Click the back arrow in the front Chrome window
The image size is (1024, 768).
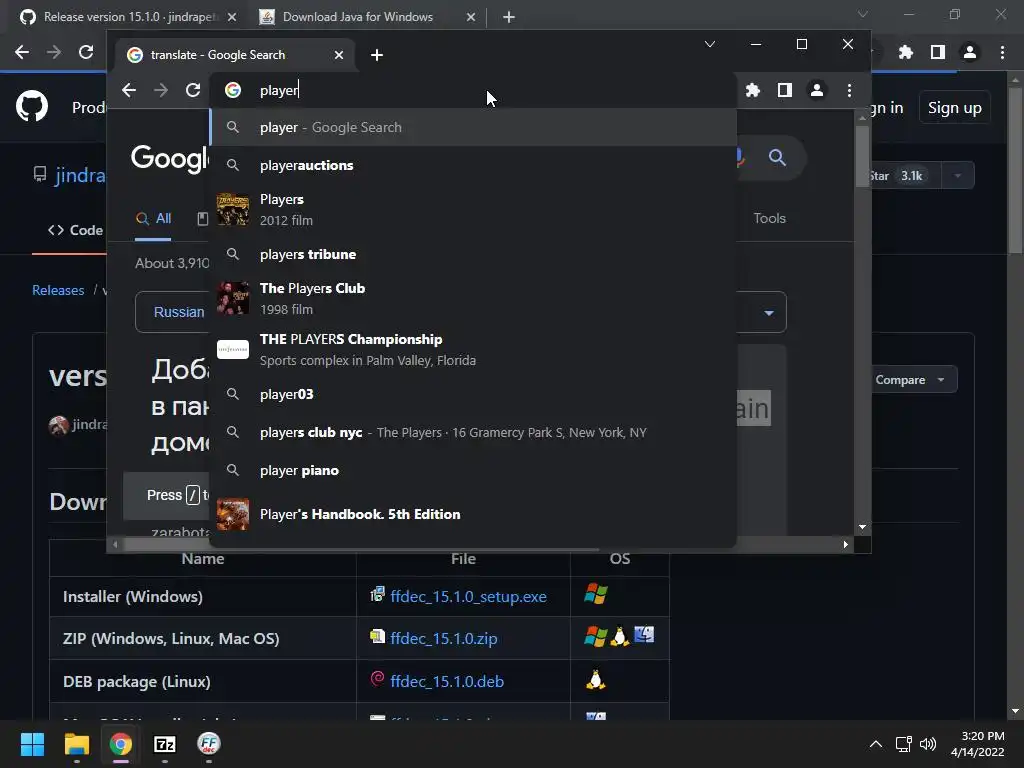tap(129, 90)
